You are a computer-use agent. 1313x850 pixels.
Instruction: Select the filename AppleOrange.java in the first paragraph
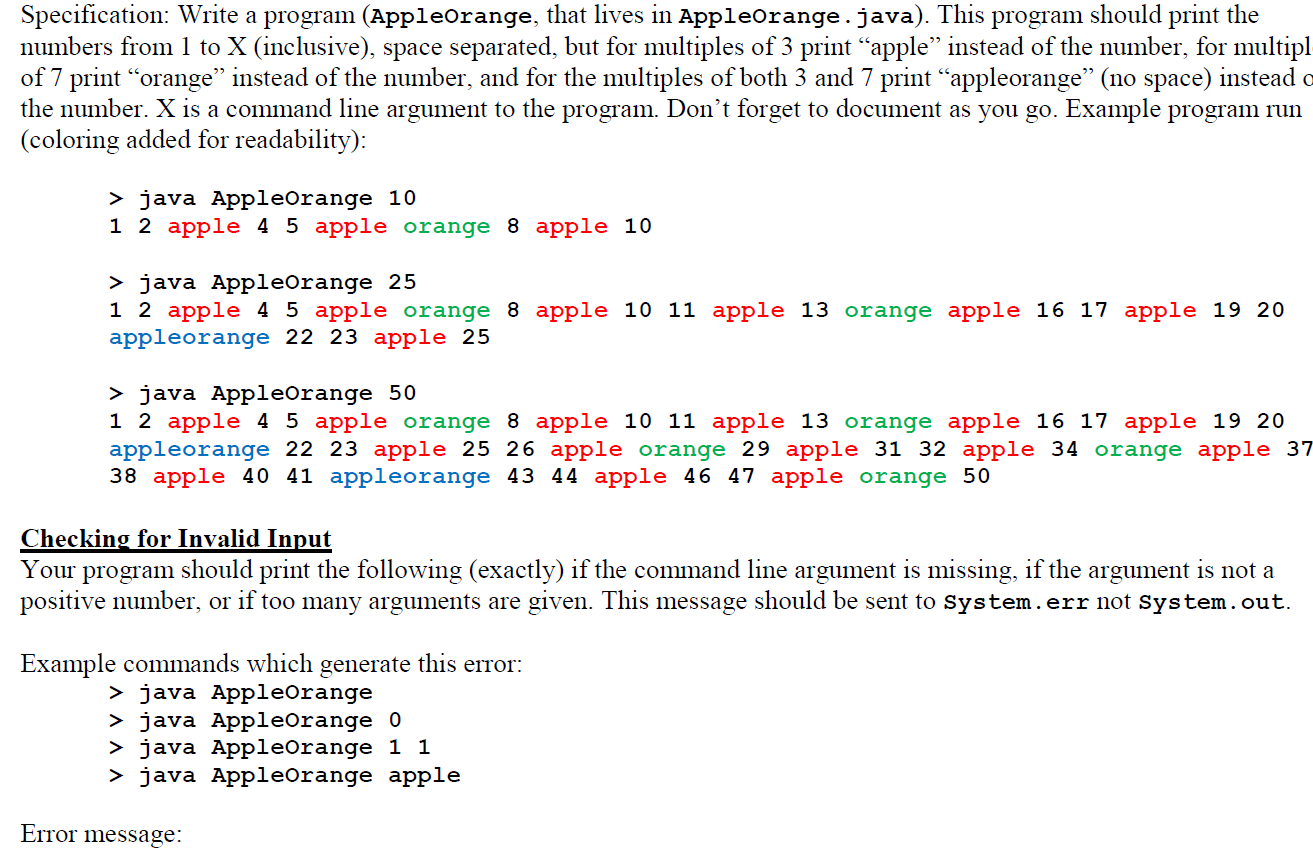click(792, 15)
